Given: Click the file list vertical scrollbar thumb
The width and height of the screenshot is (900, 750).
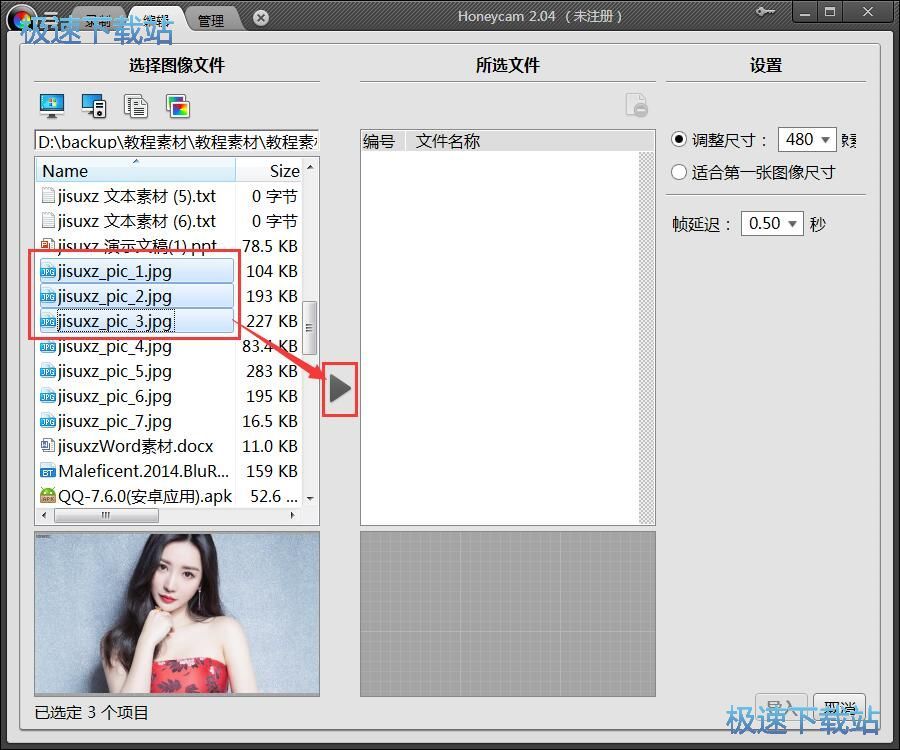Looking at the screenshot, I should tap(309, 328).
